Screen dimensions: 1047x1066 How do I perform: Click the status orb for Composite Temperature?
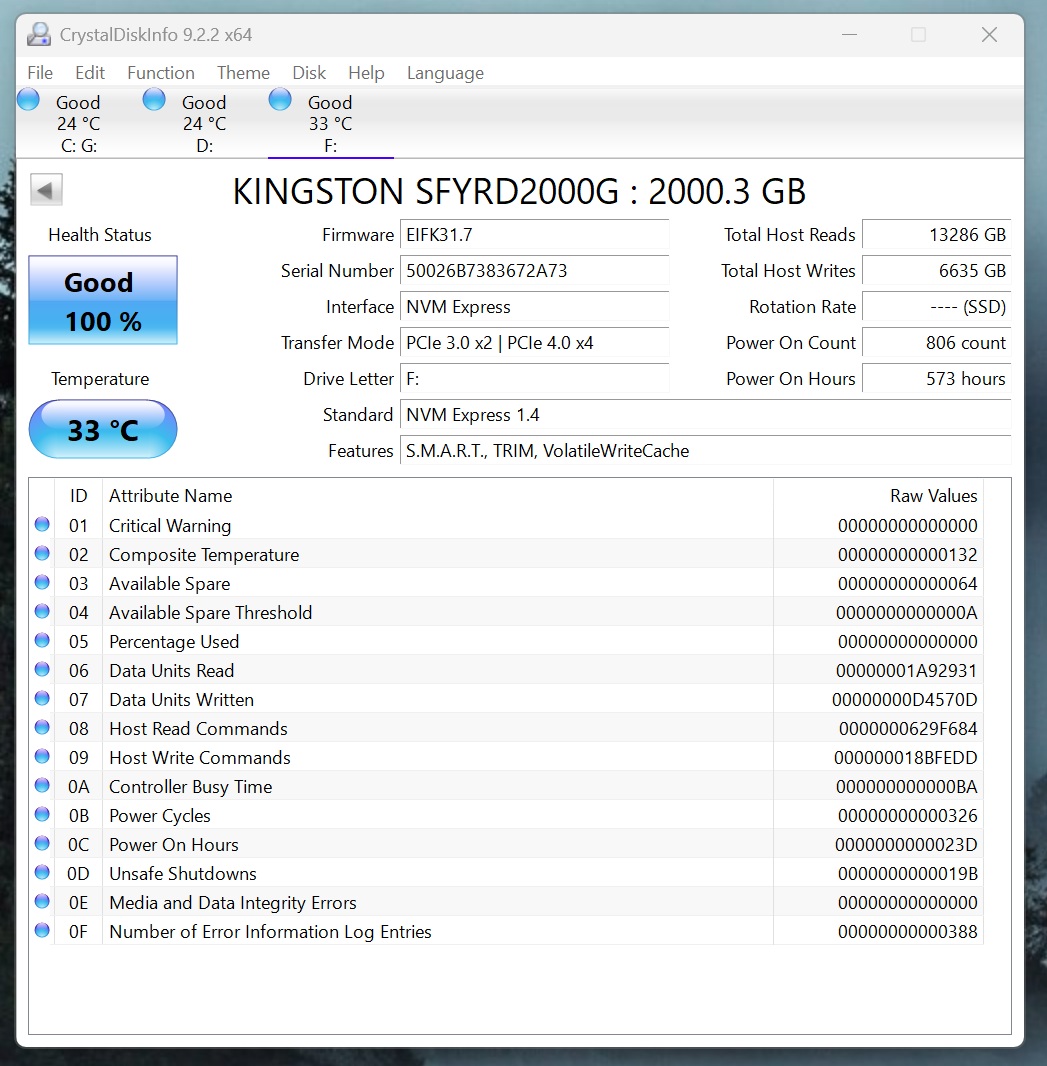point(42,553)
